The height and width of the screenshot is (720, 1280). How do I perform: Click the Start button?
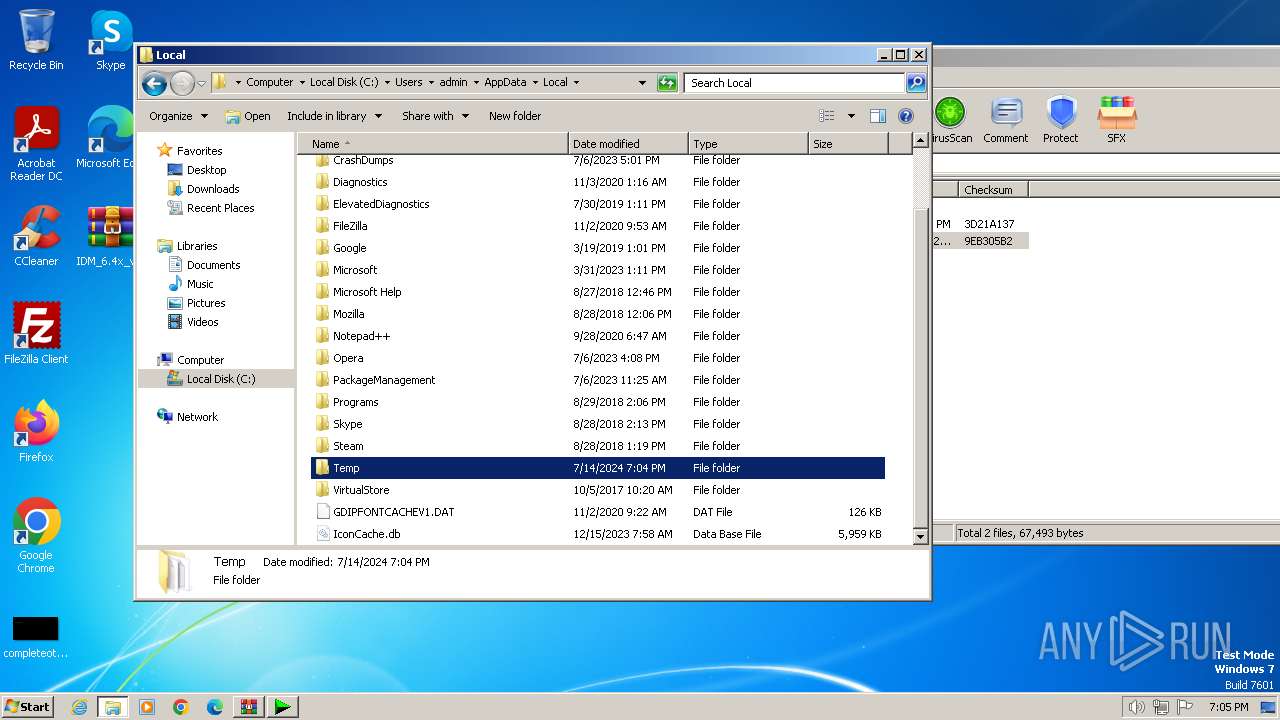coord(28,707)
